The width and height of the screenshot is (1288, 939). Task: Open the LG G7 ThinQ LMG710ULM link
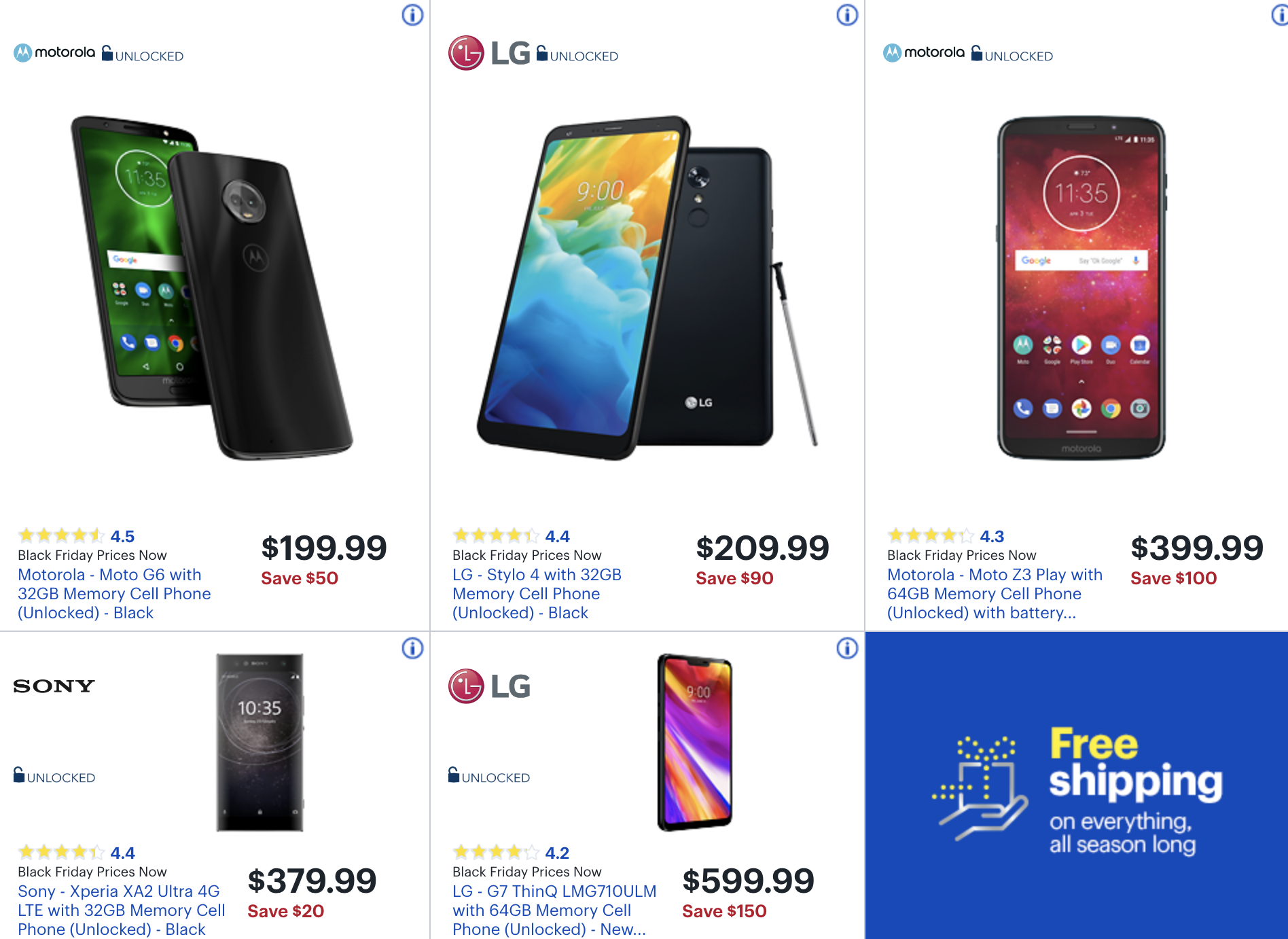click(x=554, y=910)
